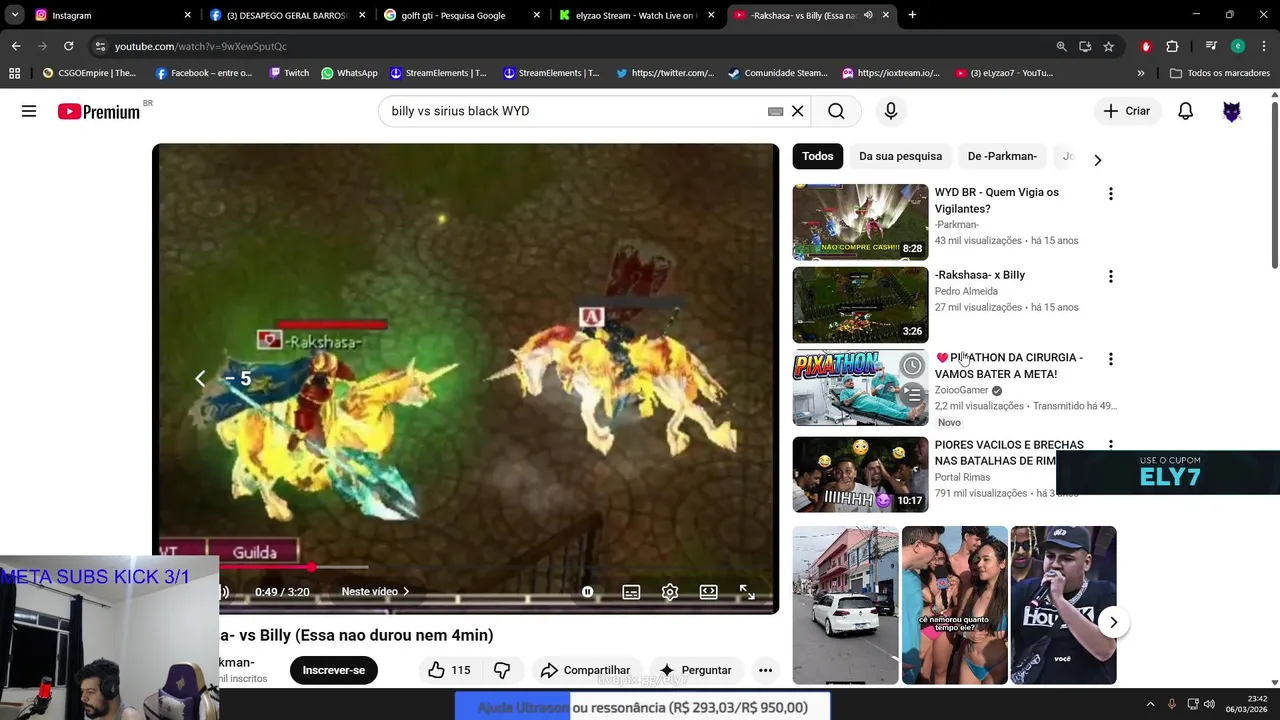Open Chrome zoom magnifier in address bar
Screen dimensions: 1280x720
[x=1061, y=46]
